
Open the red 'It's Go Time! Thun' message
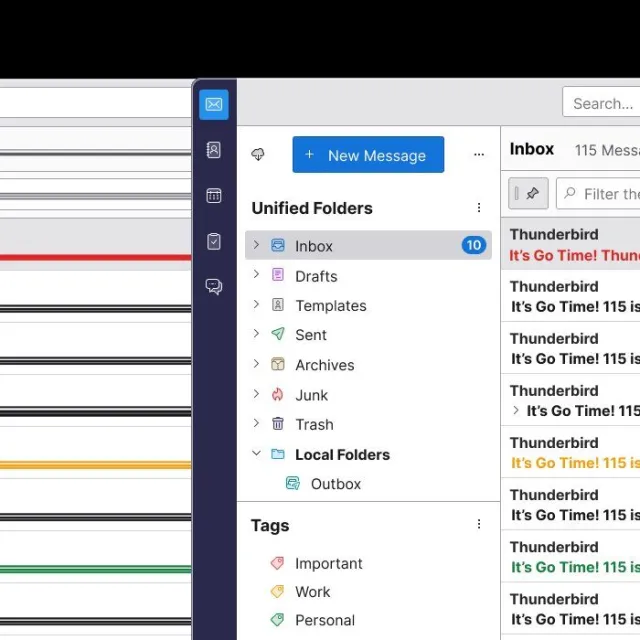coord(570,244)
